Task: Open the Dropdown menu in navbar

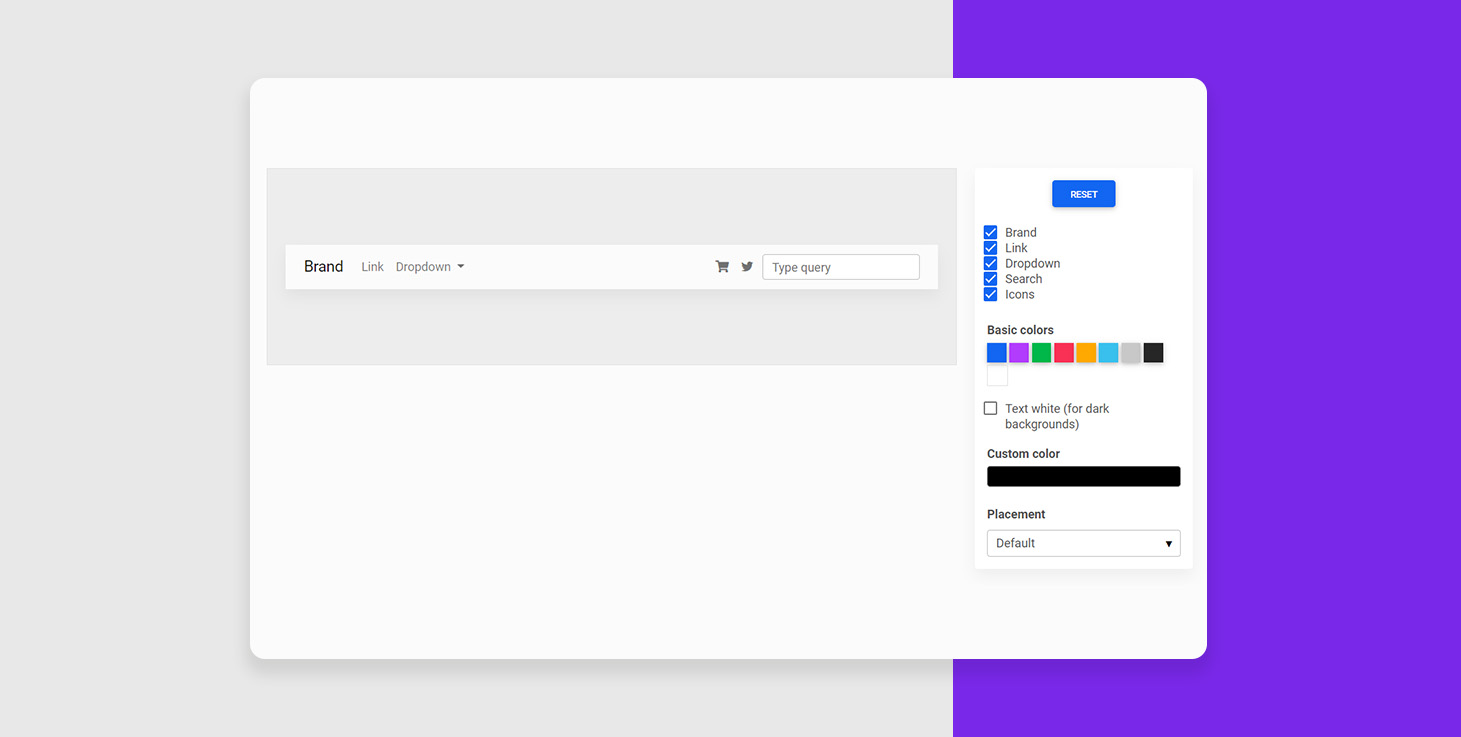Action: pos(430,267)
